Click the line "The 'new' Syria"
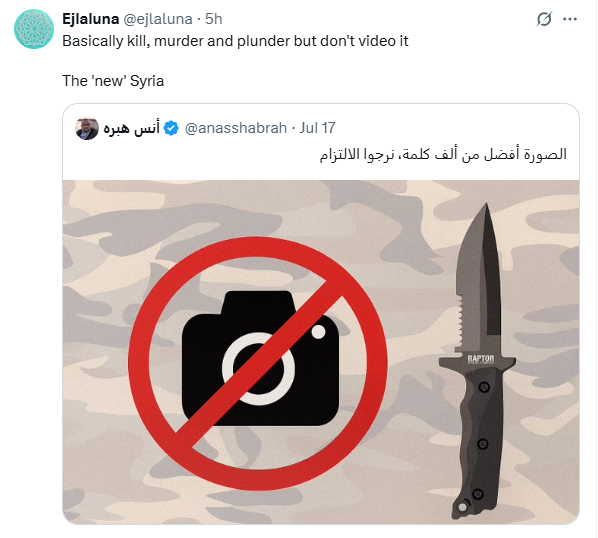The height and width of the screenshot is (538, 598). 113,81
